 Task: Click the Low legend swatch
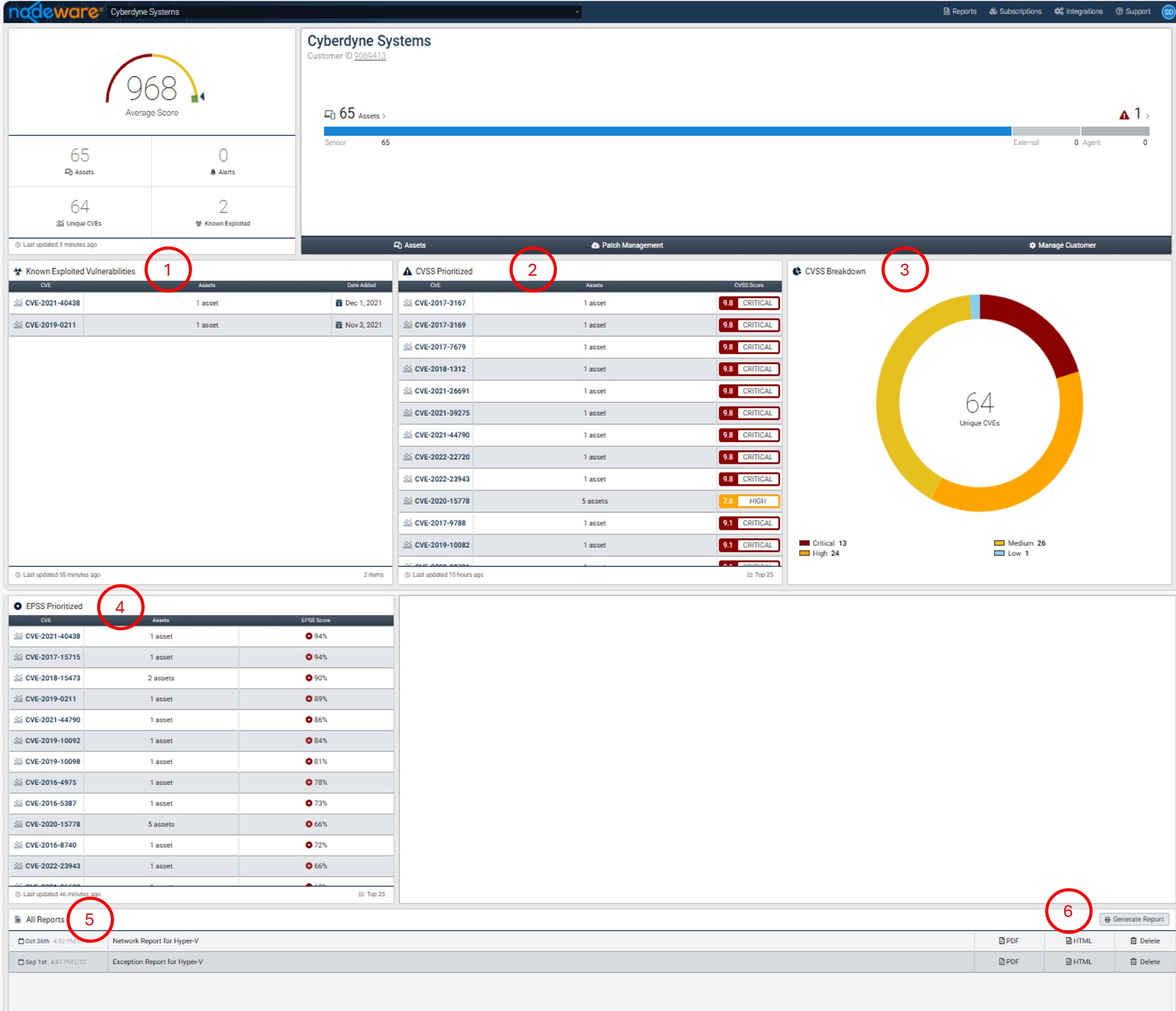pos(1000,553)
